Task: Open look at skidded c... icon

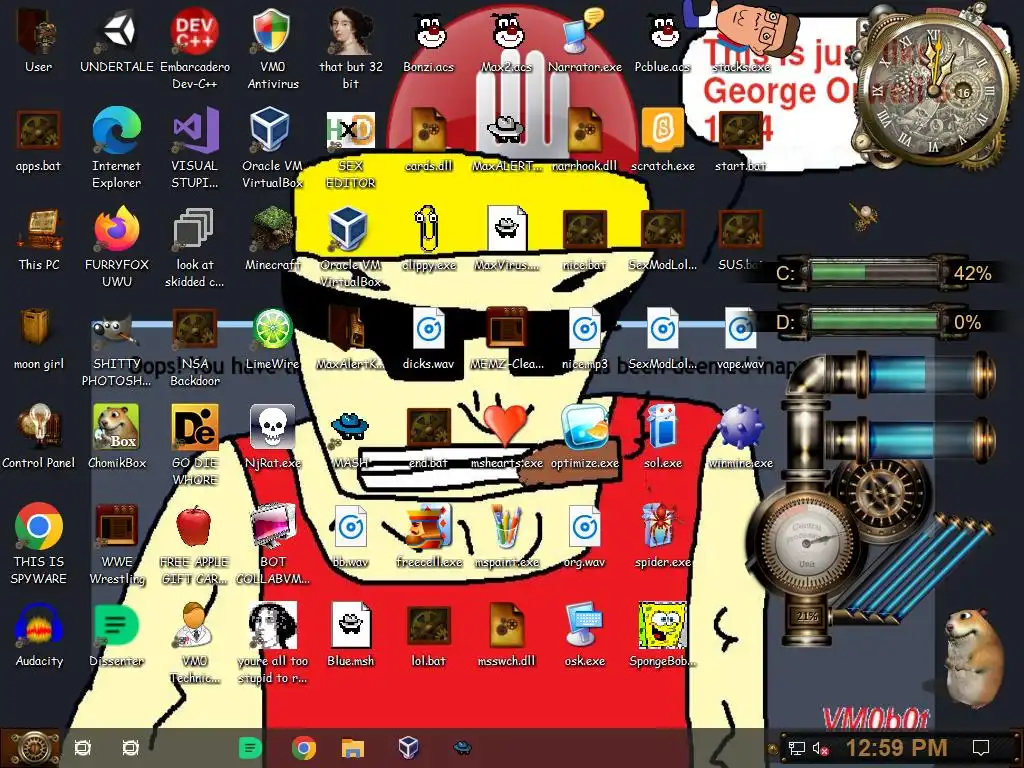Action: pyautogui.click(x=194, y=230)
